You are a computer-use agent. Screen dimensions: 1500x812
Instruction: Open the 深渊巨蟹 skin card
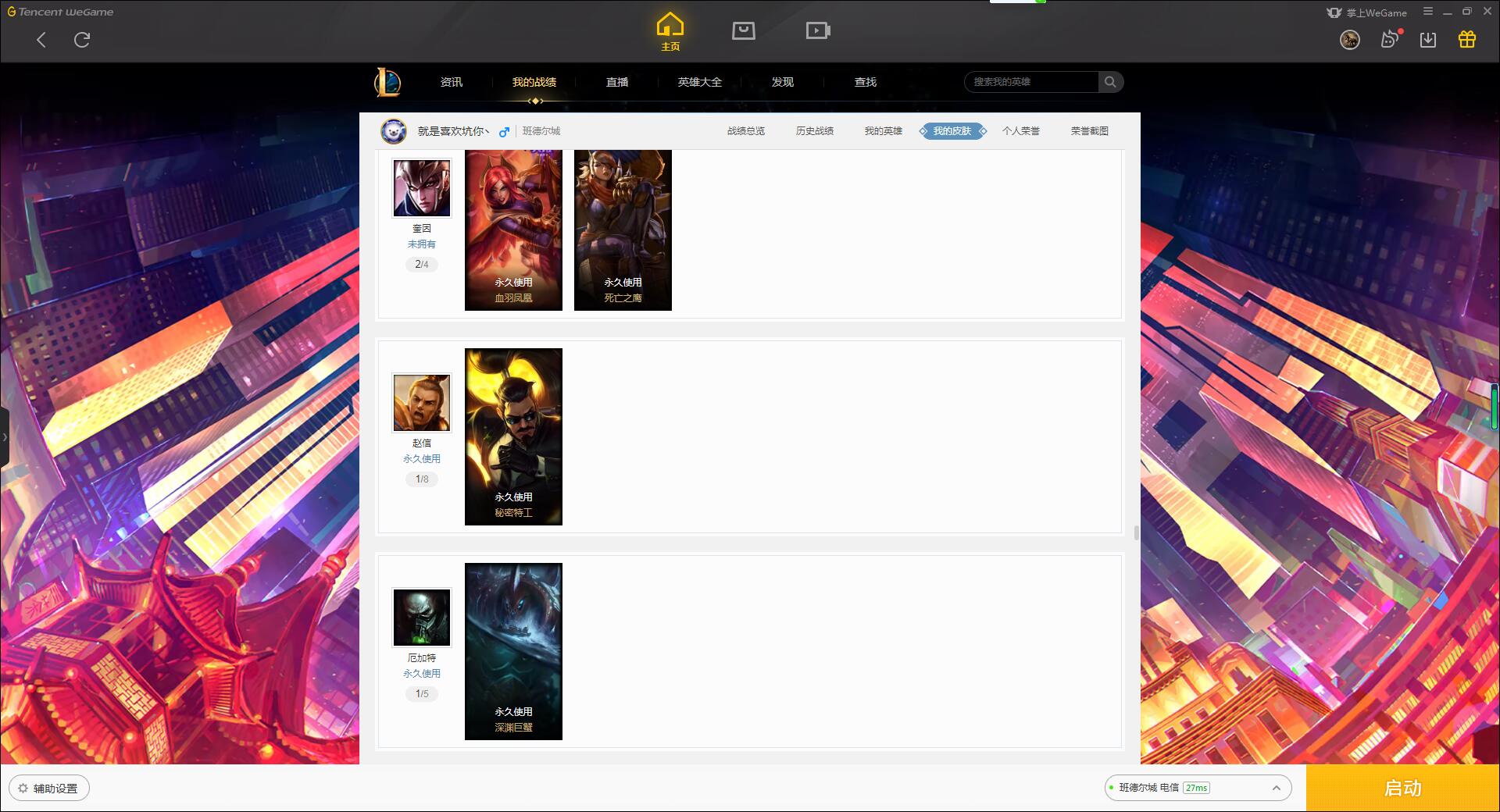tap(513, 651)
